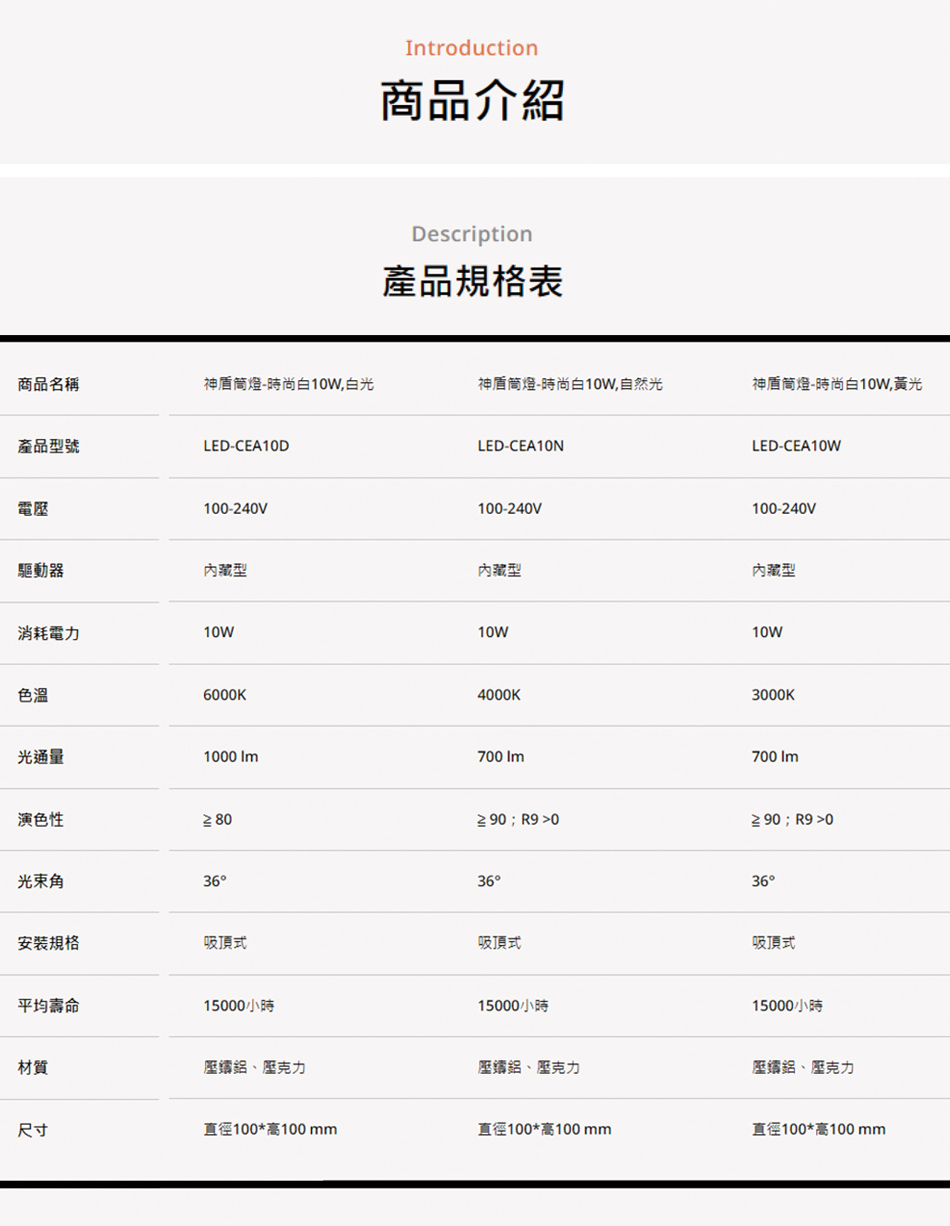Viewport: 950px width, 1226px height.
Task: Click '直徑100*高100 mm' in LED-CEA10D column
Action: pos(270,1130)
